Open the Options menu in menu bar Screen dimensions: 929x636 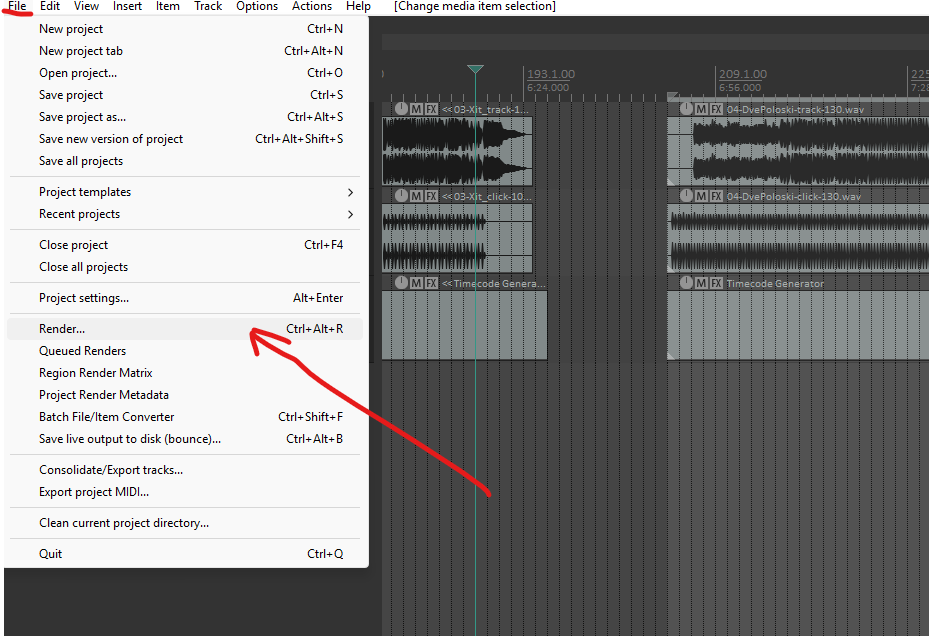tap(257, 7)
